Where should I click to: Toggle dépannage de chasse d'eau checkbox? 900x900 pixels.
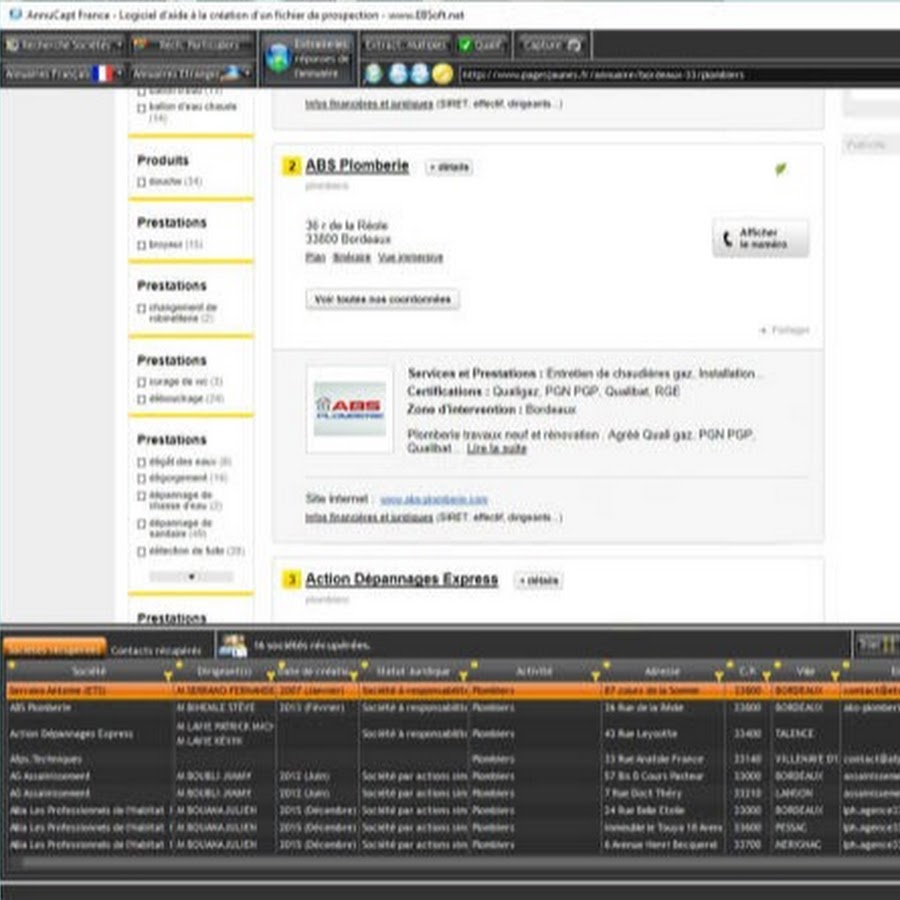[x=141, y=496]
